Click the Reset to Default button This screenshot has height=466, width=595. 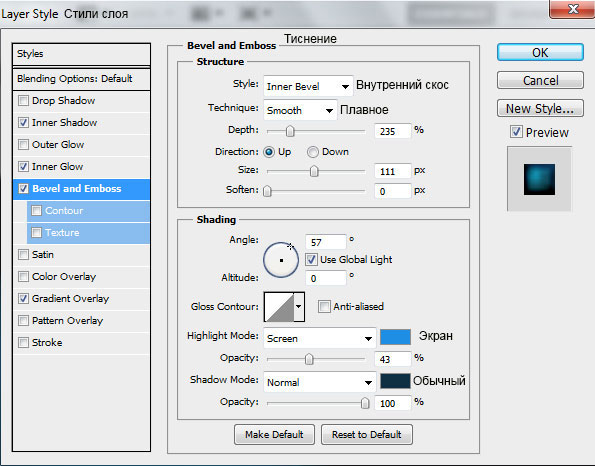coord(367,434)
